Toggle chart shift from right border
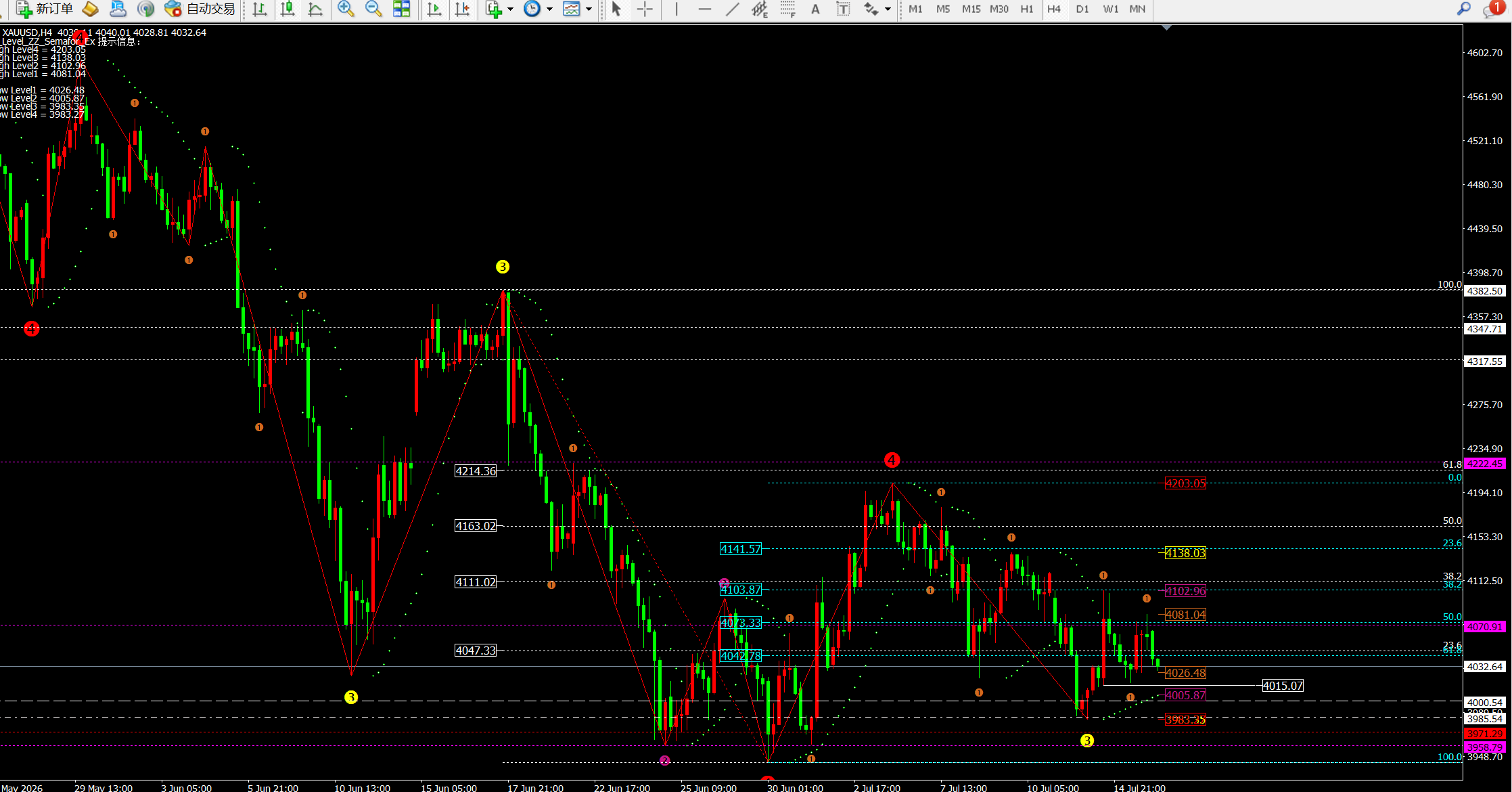 (x=463, y=9)
